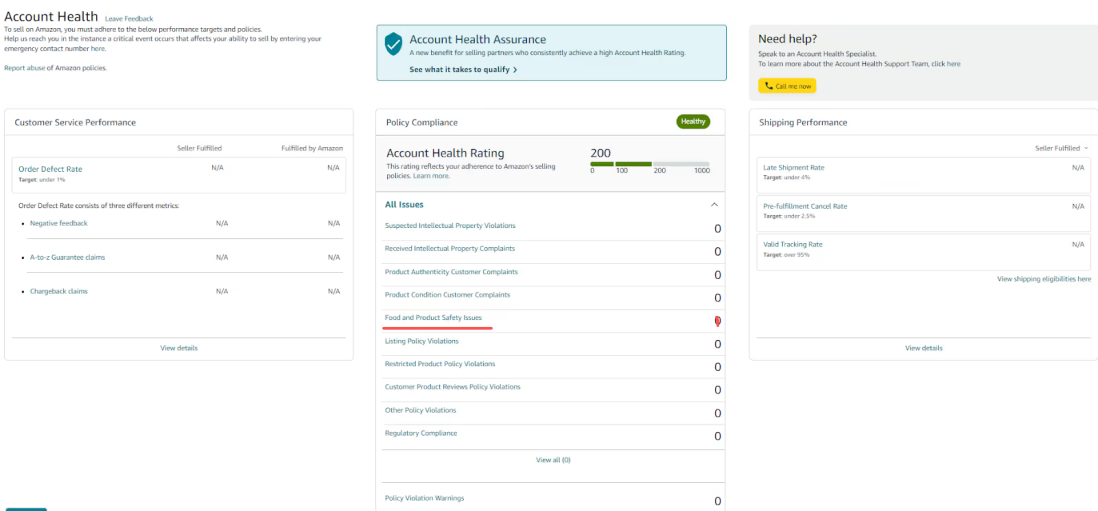Image resolution: width=1098 pixels, height=511 pixels.
Task: Click the Account Health Rating value 200
Action: click(601, 153)
